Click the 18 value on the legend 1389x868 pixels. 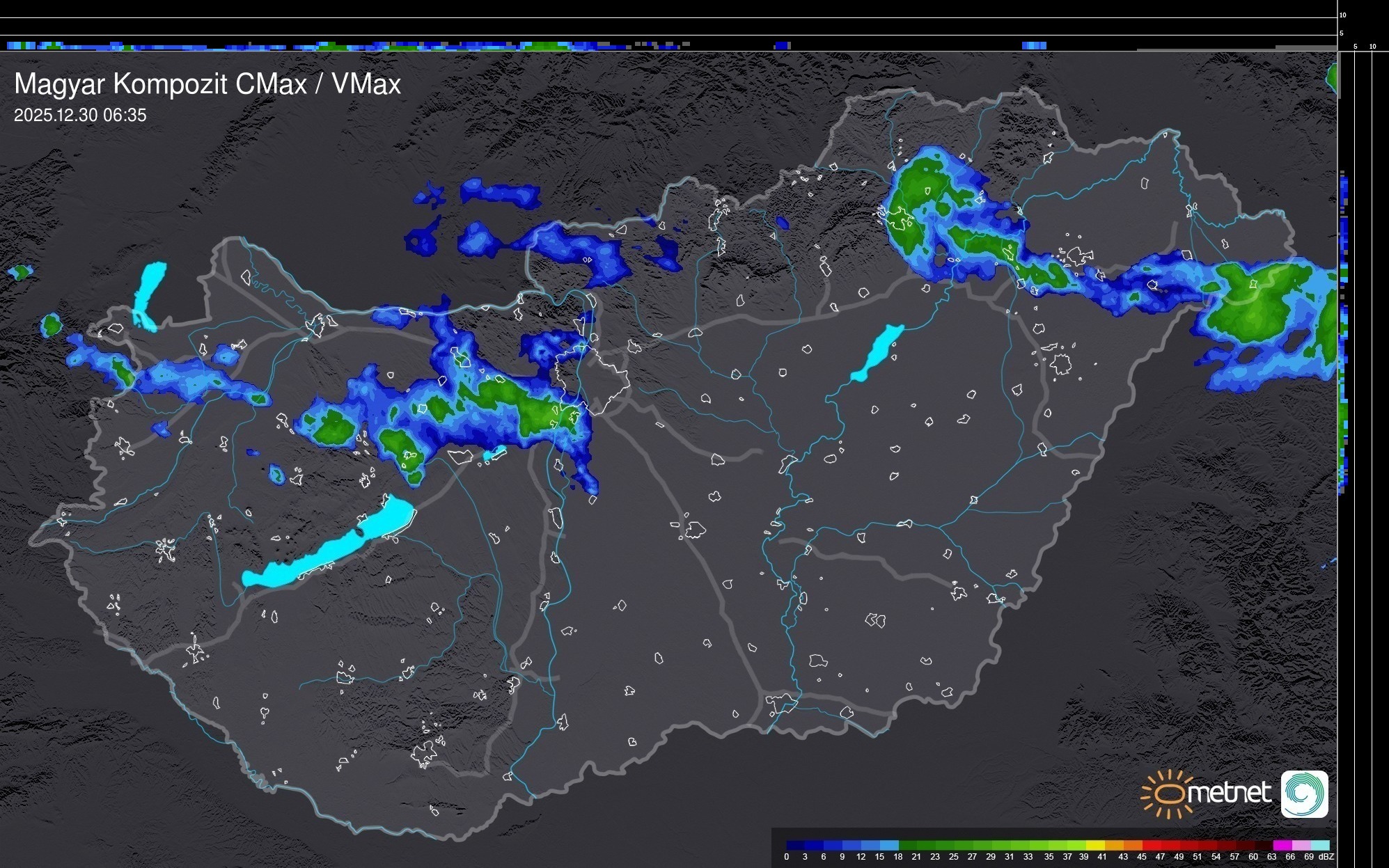(x=898, y=857)
